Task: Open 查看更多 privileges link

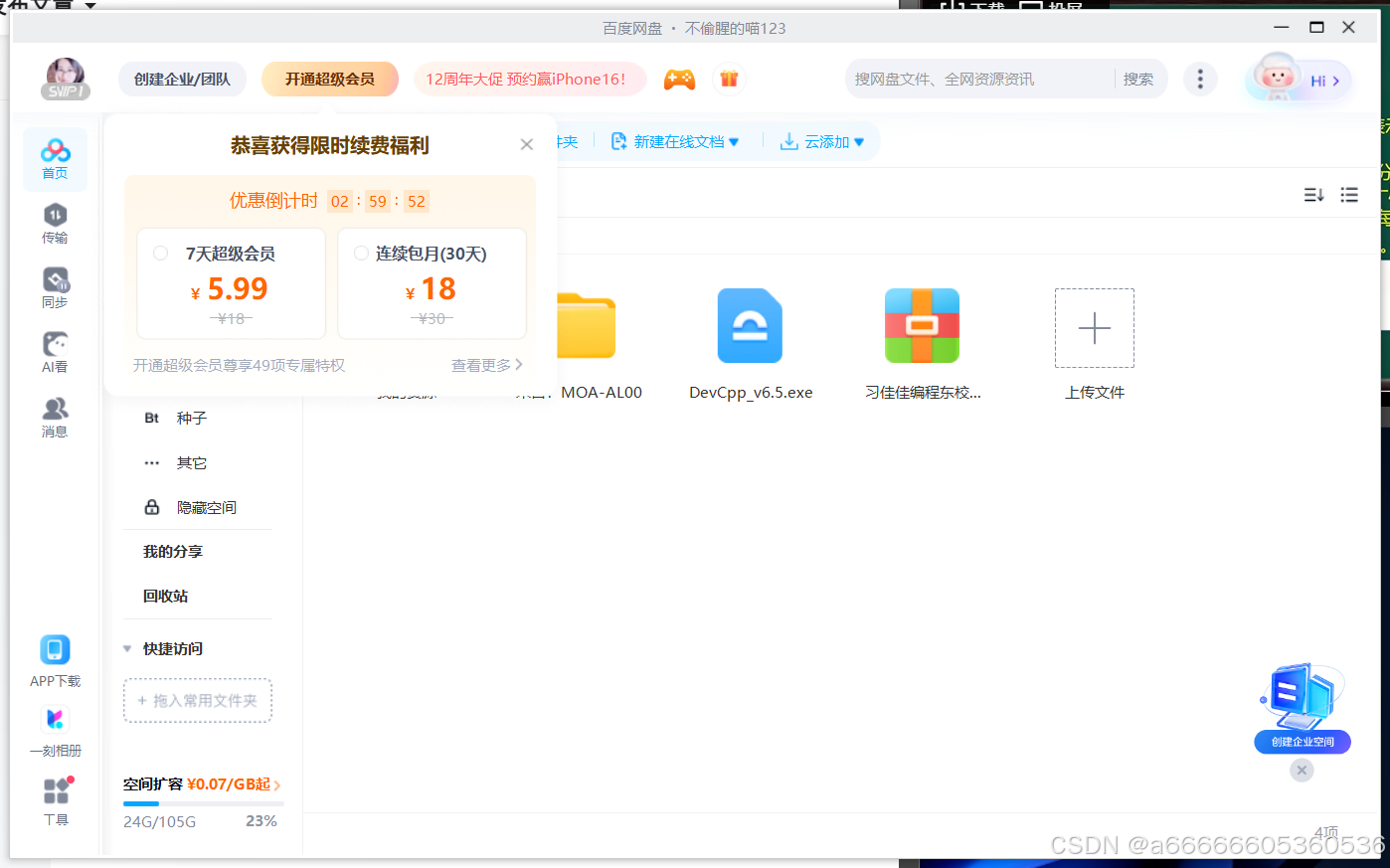Action: [x=487, y=365]
